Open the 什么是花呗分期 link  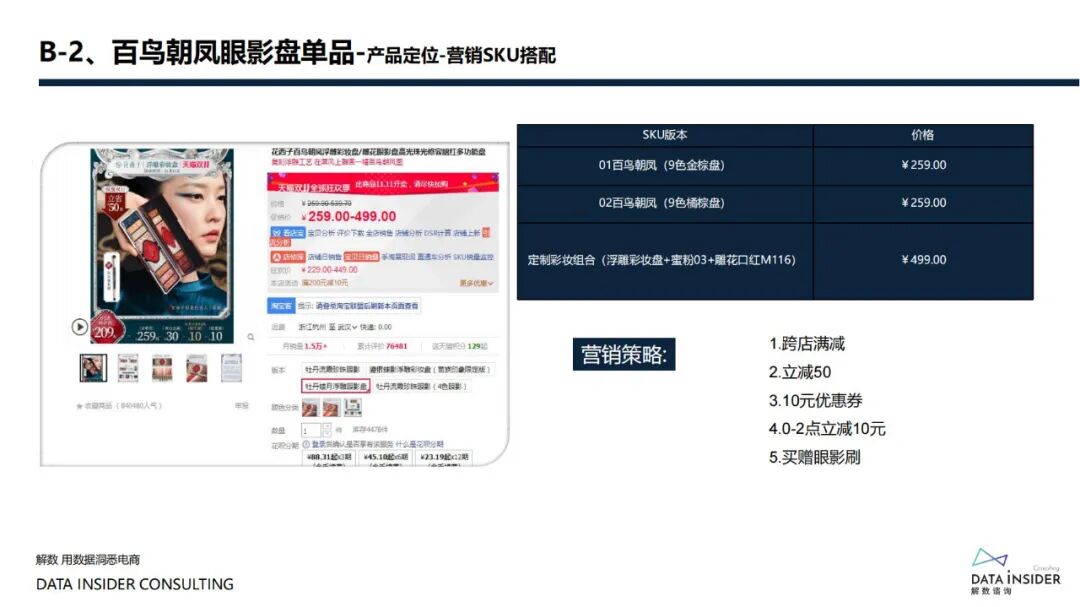pos(418,444)
